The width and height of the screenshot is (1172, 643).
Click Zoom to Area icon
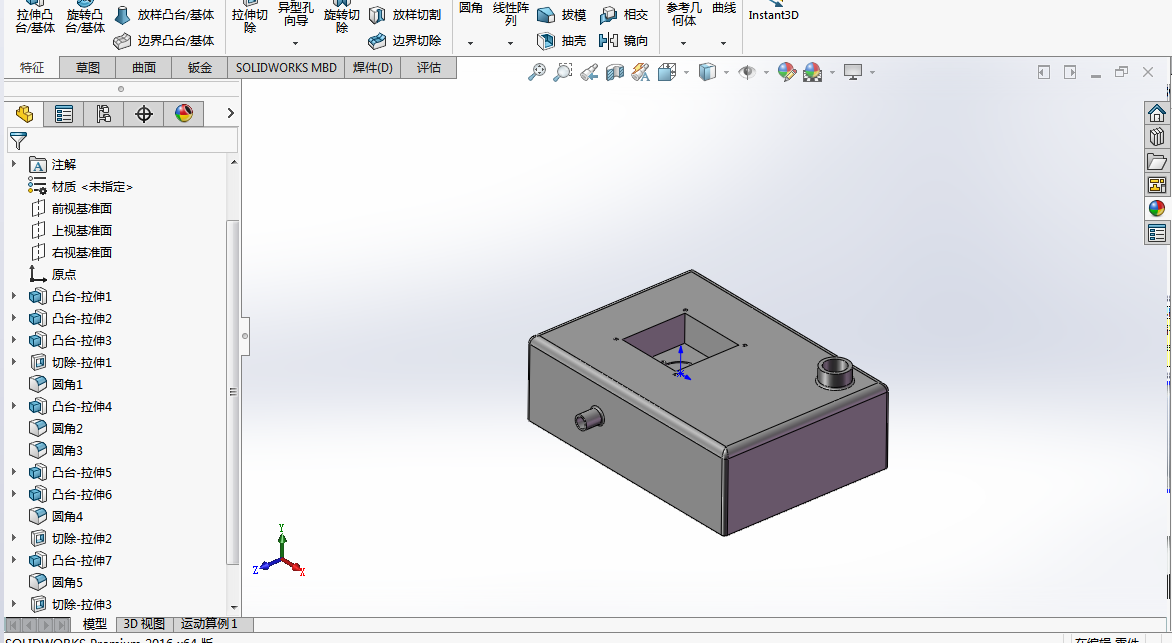point(563,72)
